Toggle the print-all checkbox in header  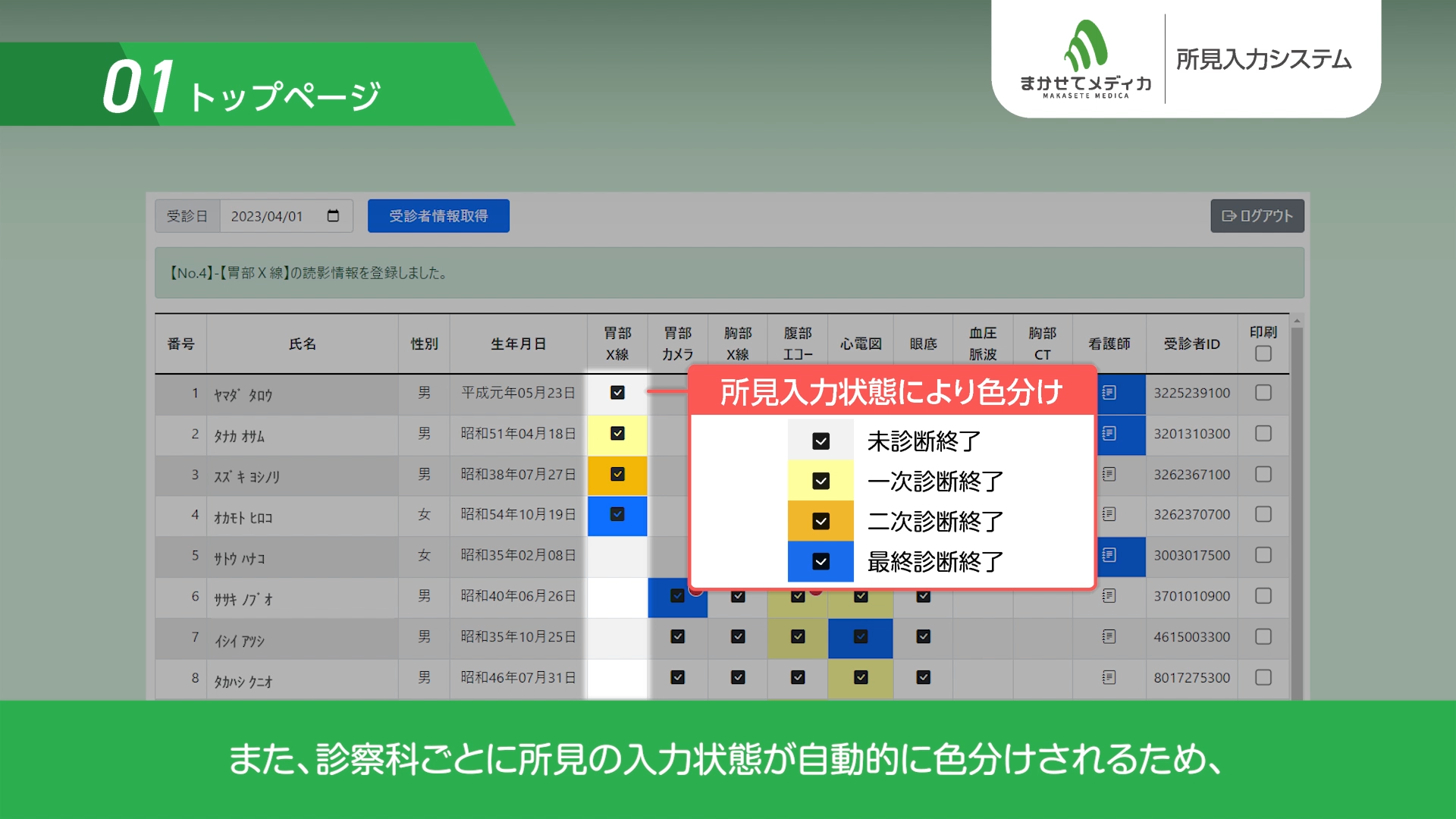tap(1263, 354)
